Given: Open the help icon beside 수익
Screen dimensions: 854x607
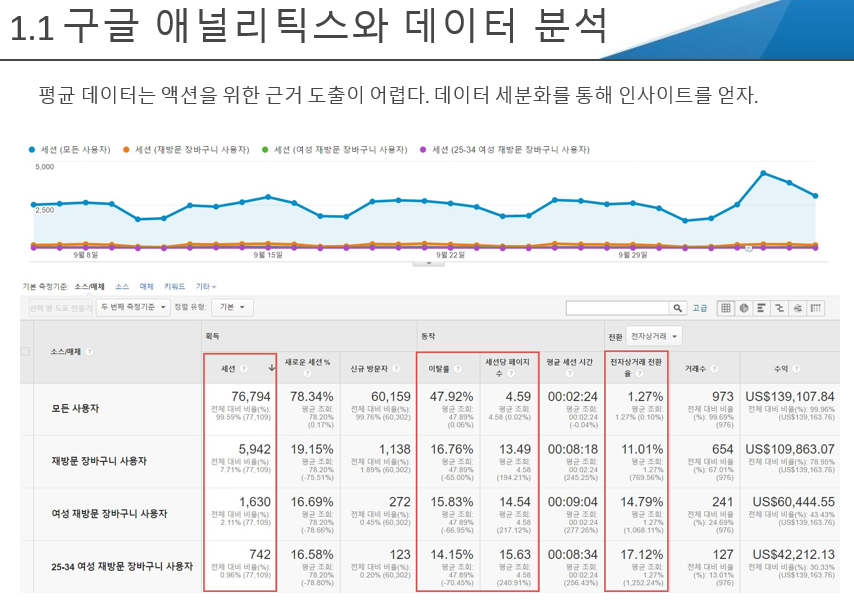Looking at the screenshot, I should [796, 369].
